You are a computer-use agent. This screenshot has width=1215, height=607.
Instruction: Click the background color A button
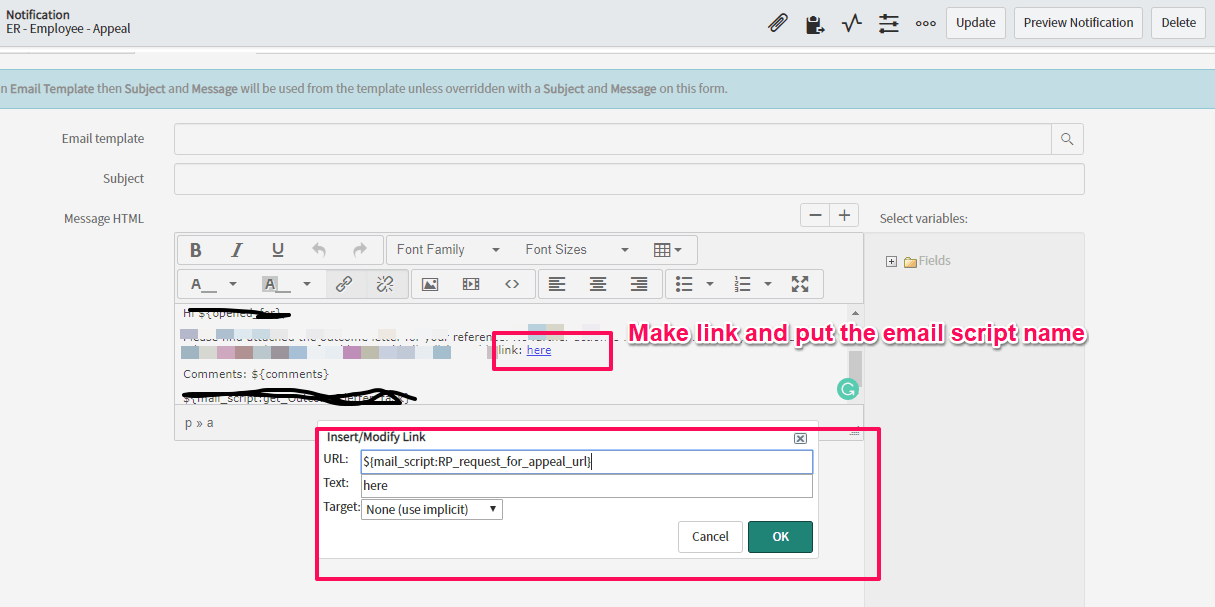coord(274,284)
